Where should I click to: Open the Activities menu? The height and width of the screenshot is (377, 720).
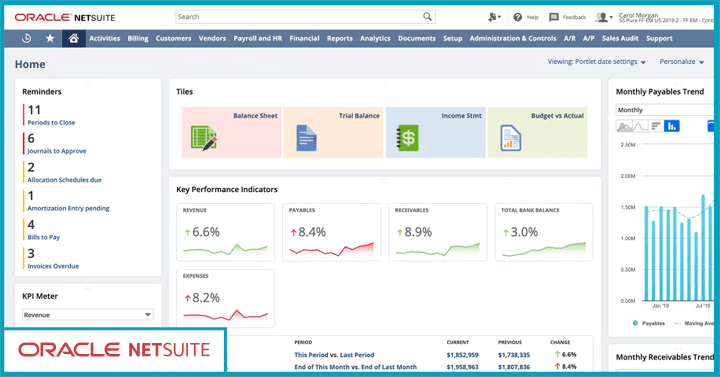tap(104, 39)
